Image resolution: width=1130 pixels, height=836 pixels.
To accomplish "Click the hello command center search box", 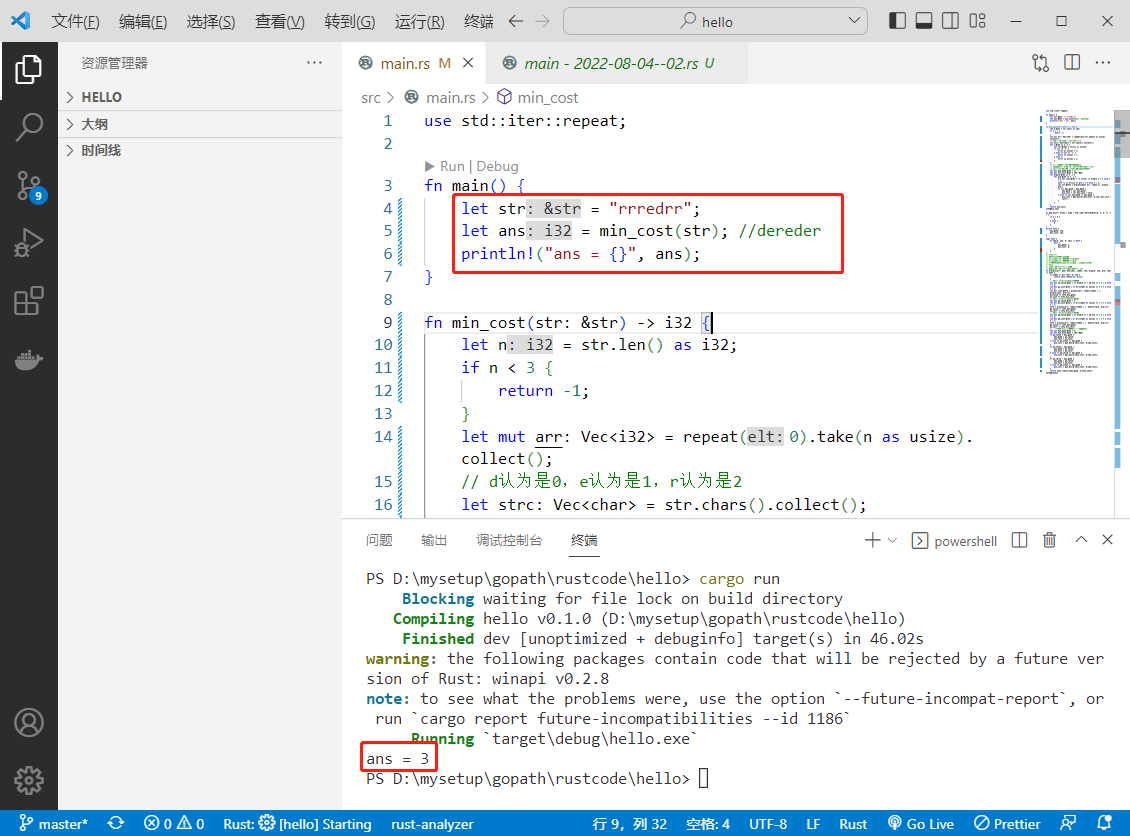I will [715, 22].
